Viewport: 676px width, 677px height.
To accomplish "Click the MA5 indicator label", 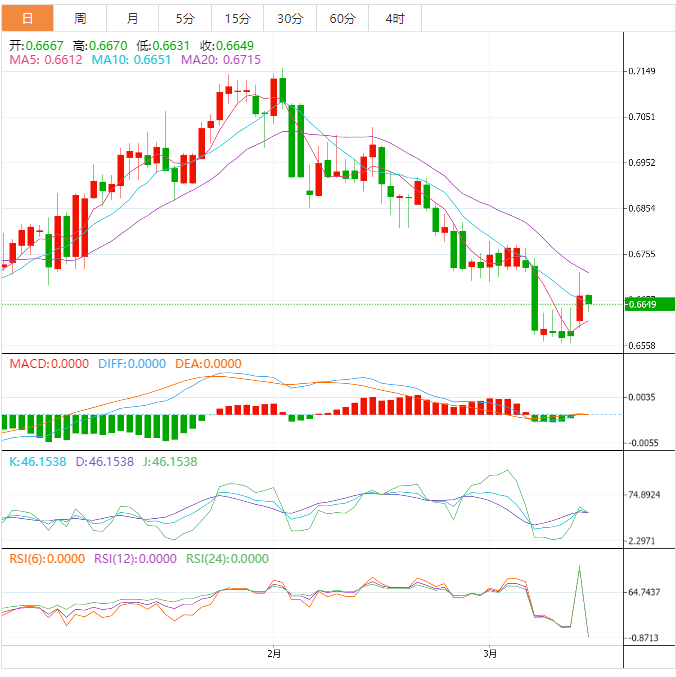I will 46,60.
